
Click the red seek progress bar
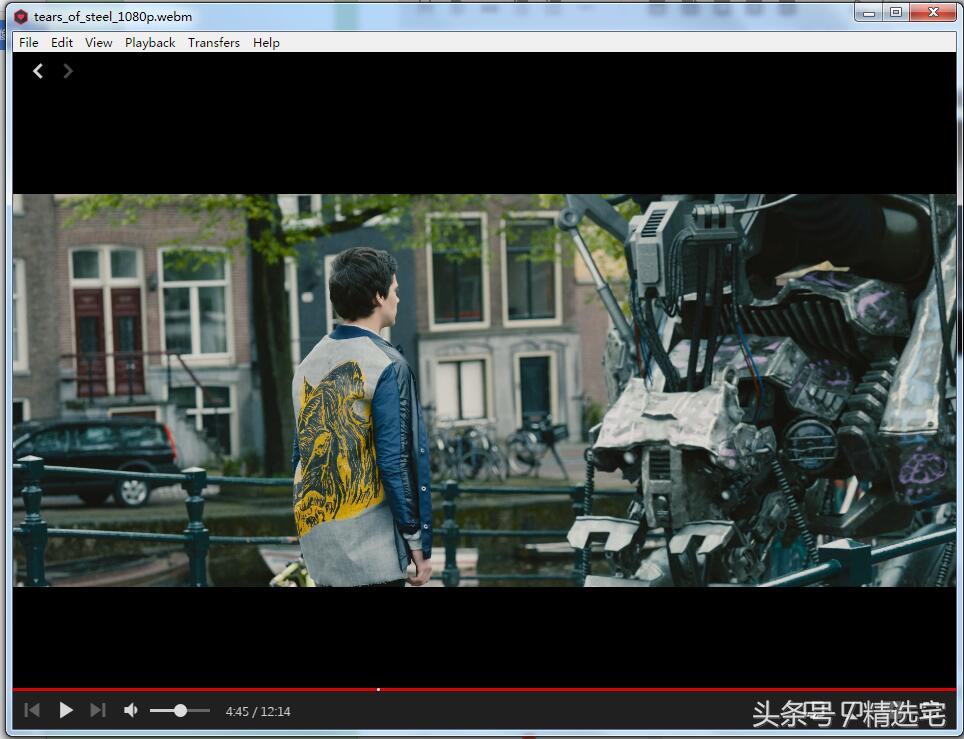pyautogui.click(x=484, y=690)
